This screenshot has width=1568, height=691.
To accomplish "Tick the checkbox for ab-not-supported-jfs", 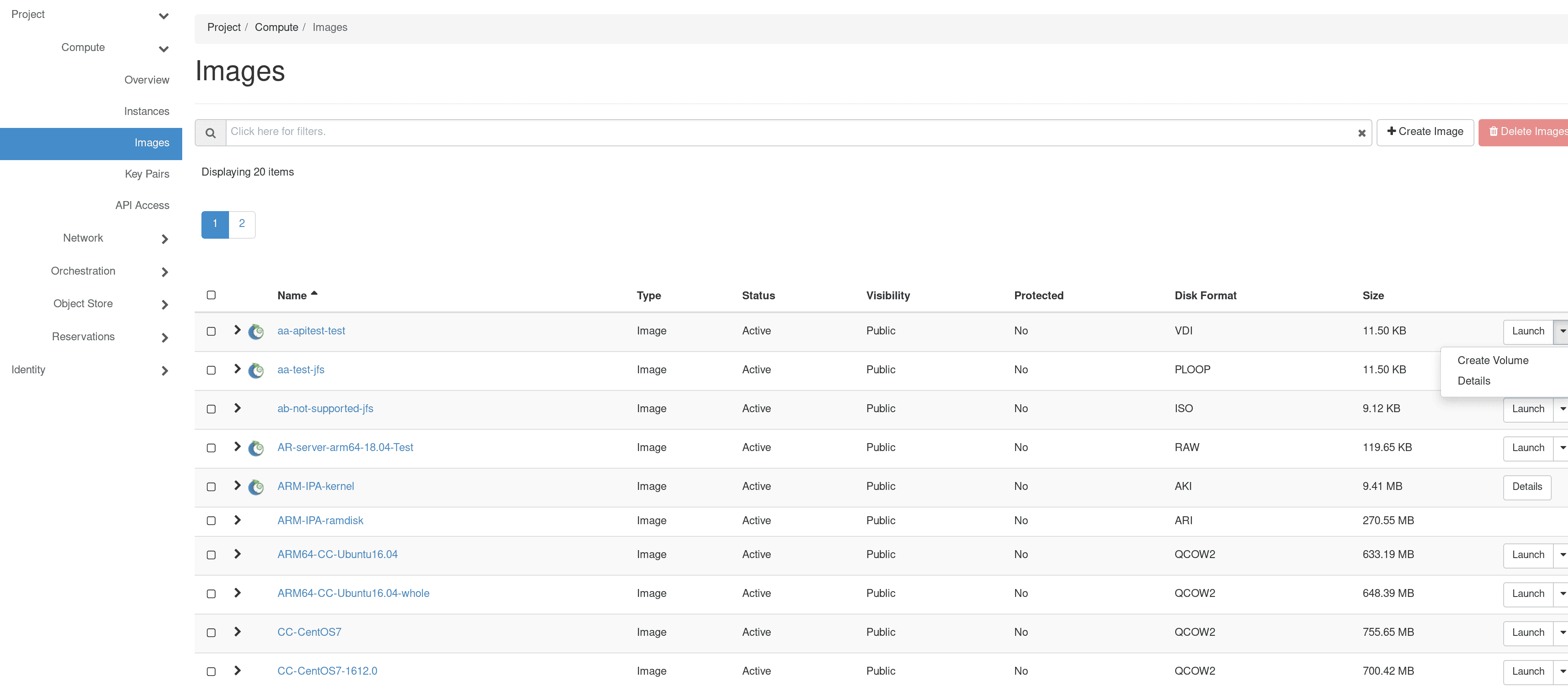I will point(211,409).
